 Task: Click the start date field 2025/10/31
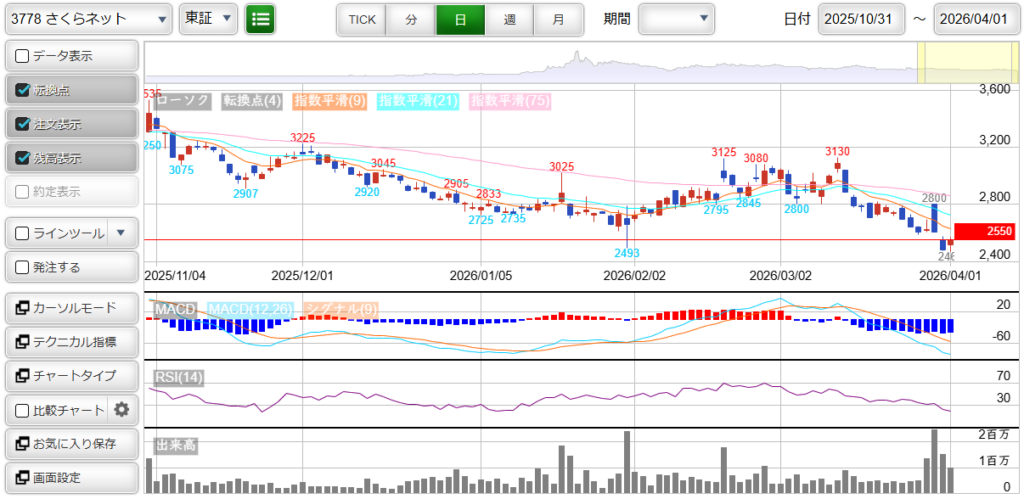click(x=861, y=19)
